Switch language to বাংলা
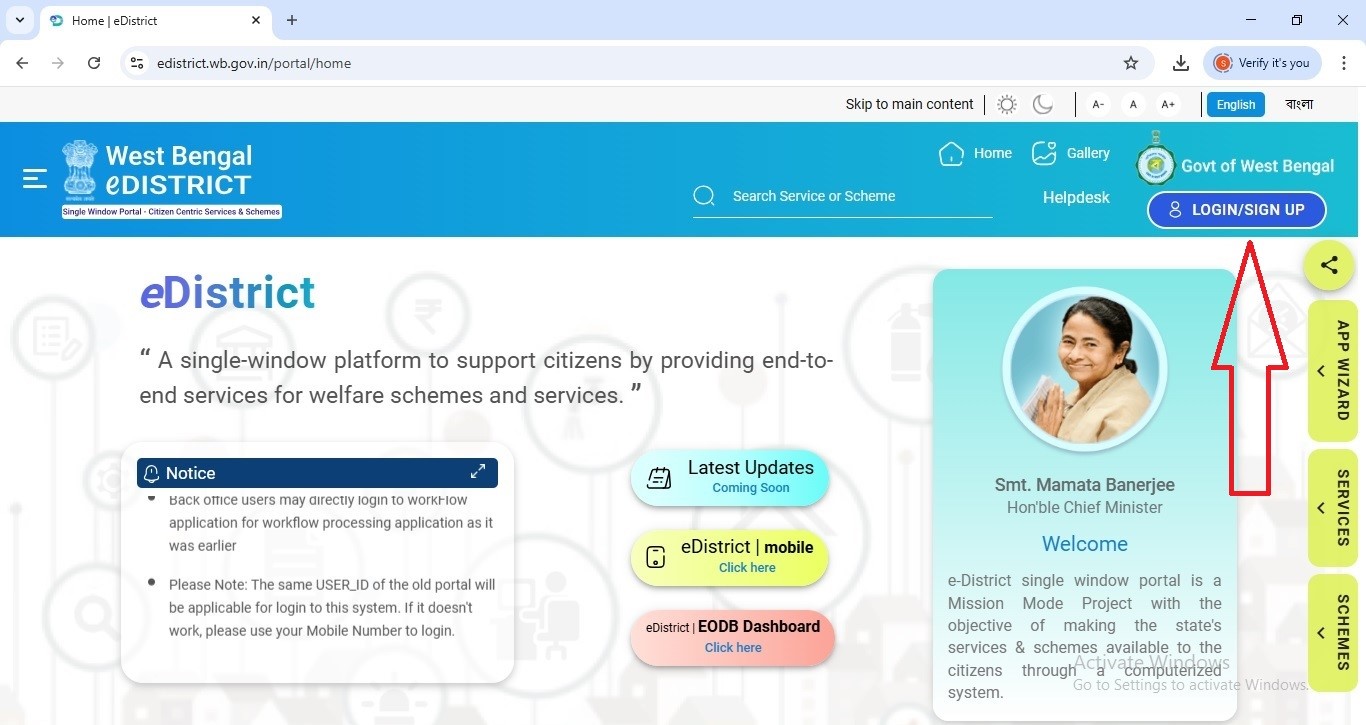The image size is (1366, 725). [1299, 104]
